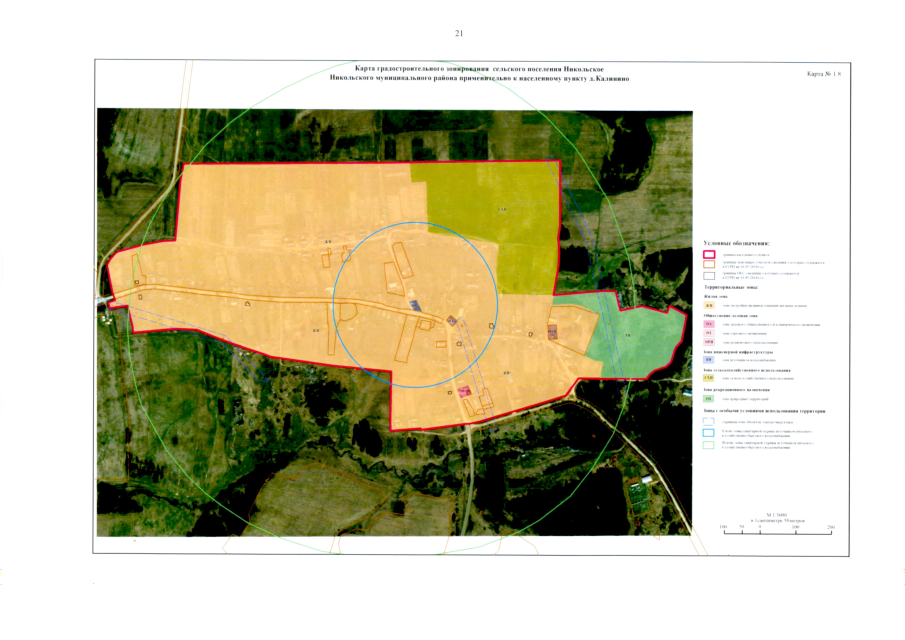Click the page number 21 at top
This screenshot has height=640, width=905.
click(459, 34)
